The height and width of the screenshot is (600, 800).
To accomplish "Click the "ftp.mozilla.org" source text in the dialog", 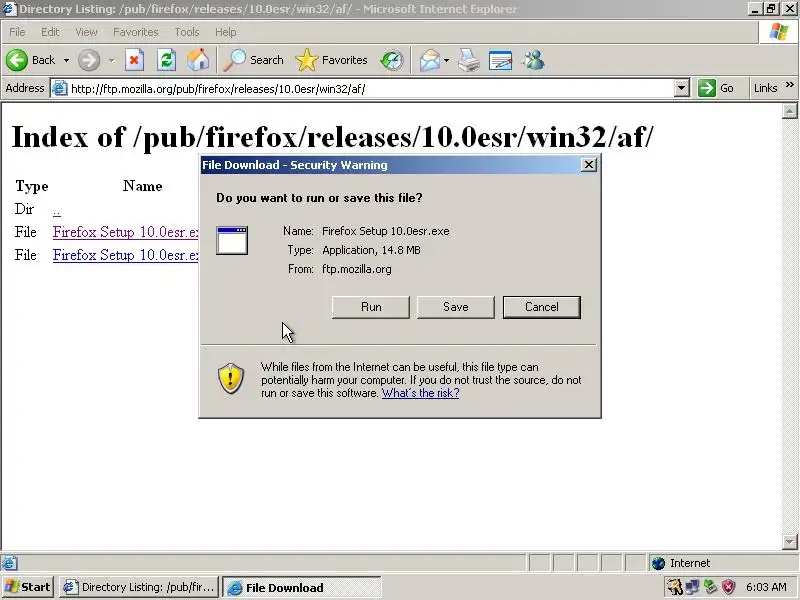I will (x=357, y=269).
